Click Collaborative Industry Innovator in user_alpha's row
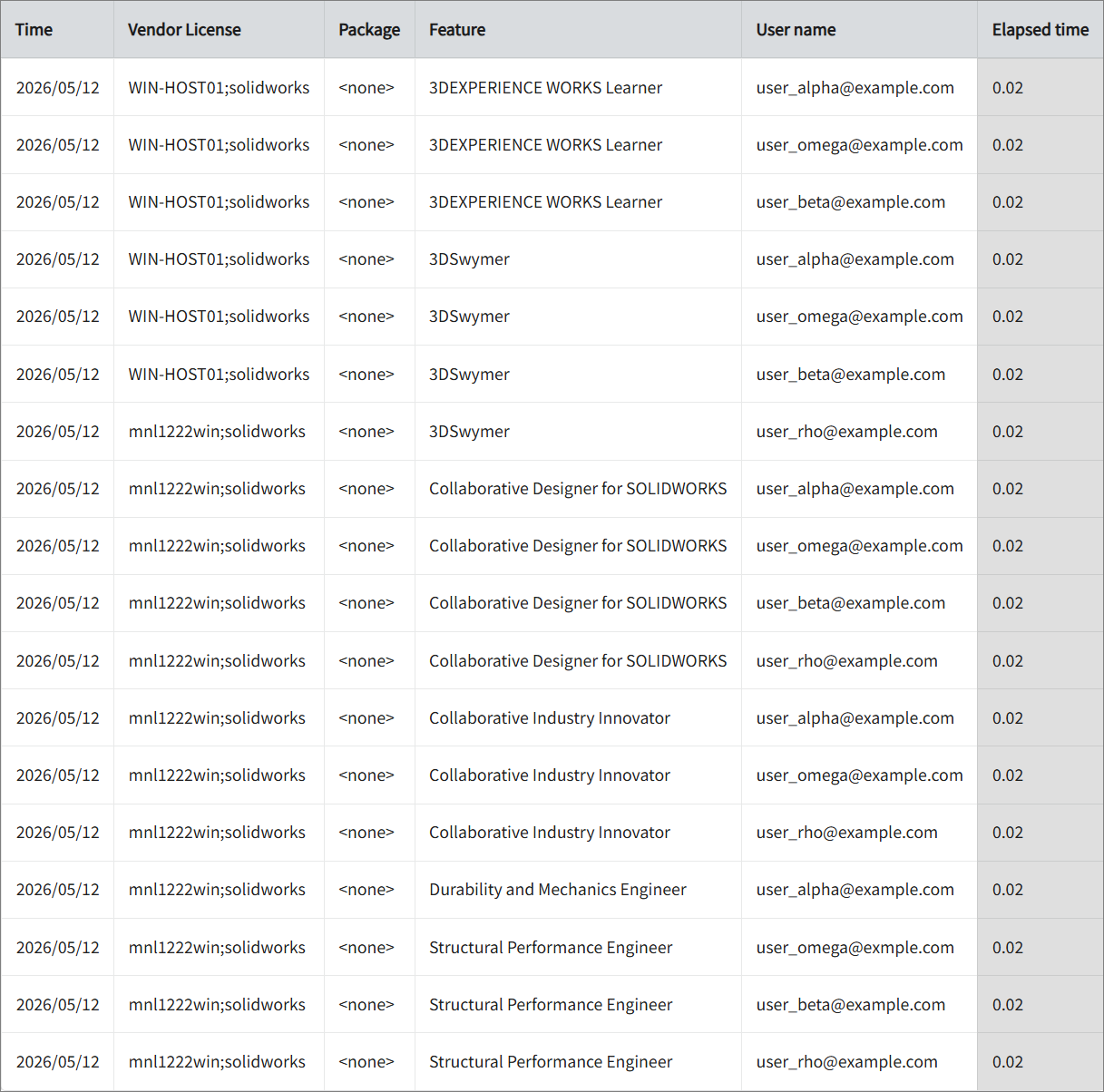The image size is (1104, 1092). click(x=550, y=718)
